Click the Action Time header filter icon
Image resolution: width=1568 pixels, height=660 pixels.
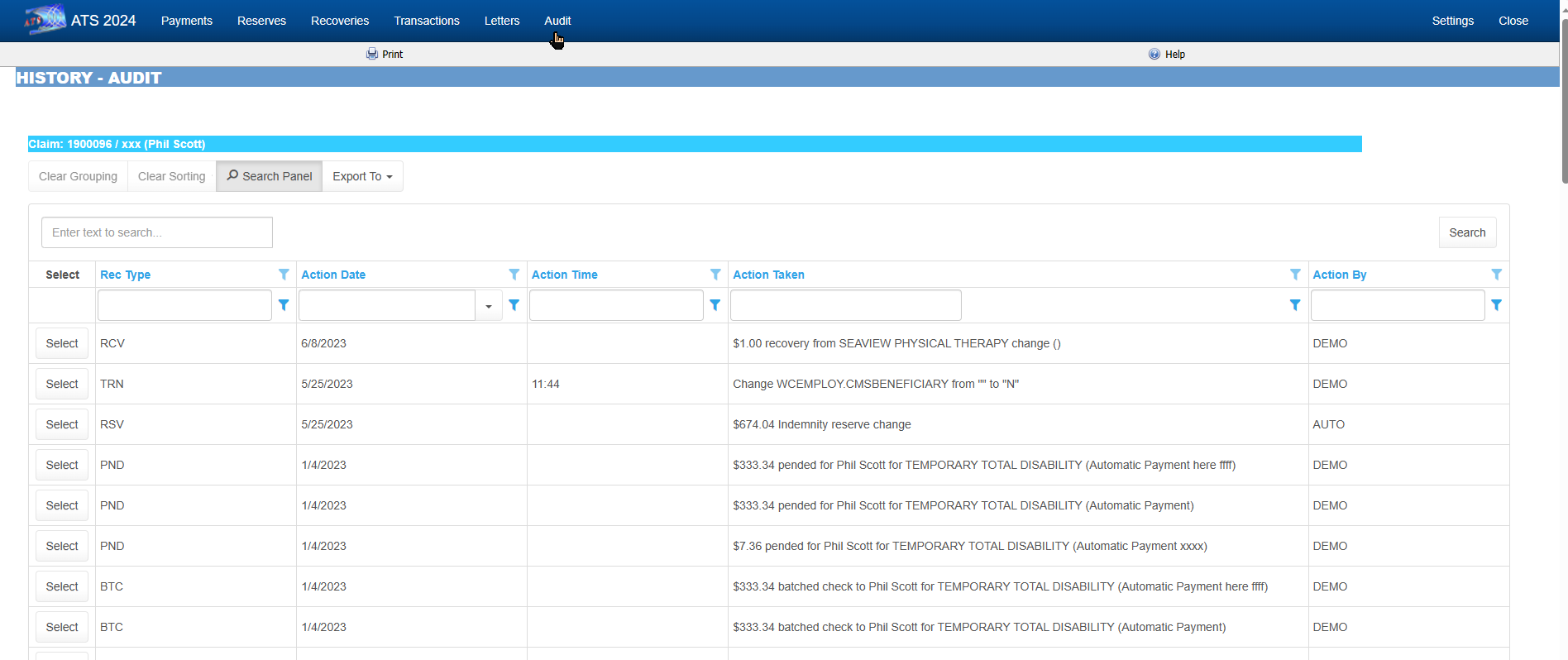click(715, 275)
